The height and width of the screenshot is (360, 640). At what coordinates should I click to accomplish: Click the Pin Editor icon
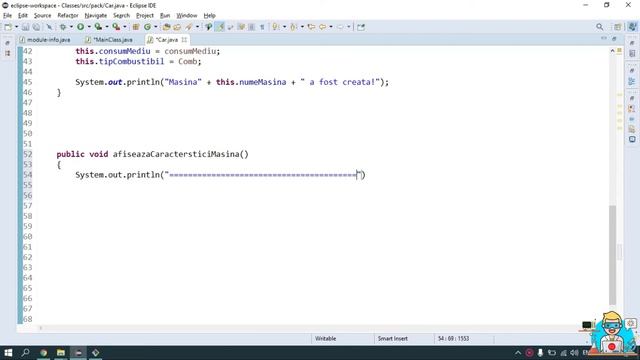coord(361,27)
